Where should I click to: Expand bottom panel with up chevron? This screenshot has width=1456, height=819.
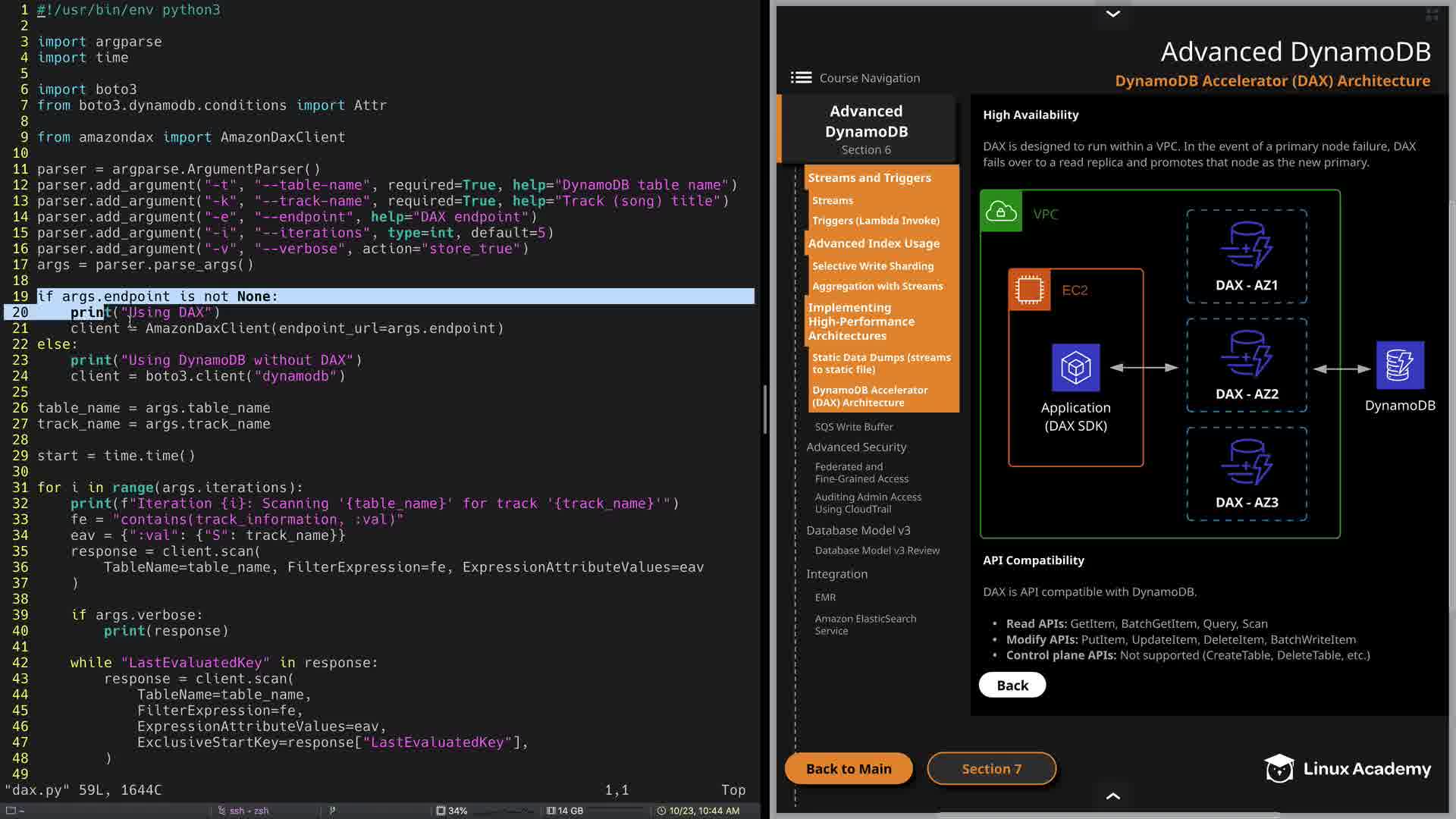click(1112, 795)
